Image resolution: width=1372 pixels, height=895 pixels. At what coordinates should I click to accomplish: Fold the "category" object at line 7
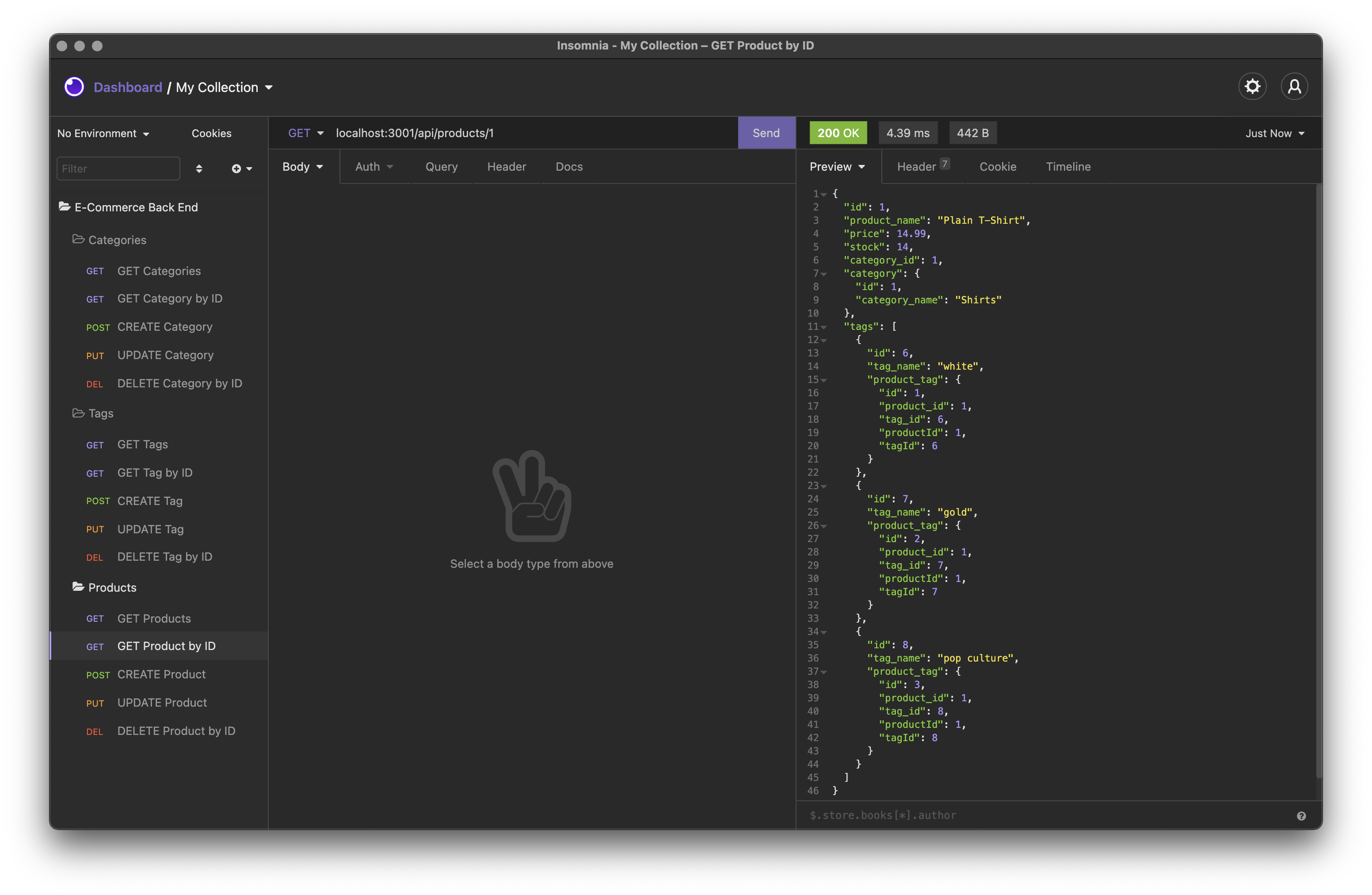tap(824, 274)
